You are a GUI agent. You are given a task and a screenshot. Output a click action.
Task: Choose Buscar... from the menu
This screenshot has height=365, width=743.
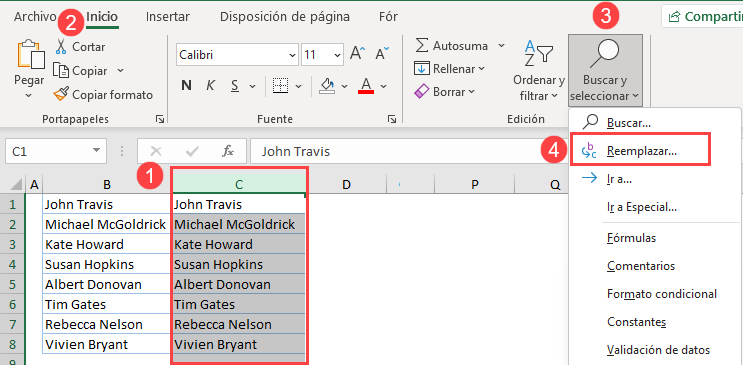click(x=655, y=123)
